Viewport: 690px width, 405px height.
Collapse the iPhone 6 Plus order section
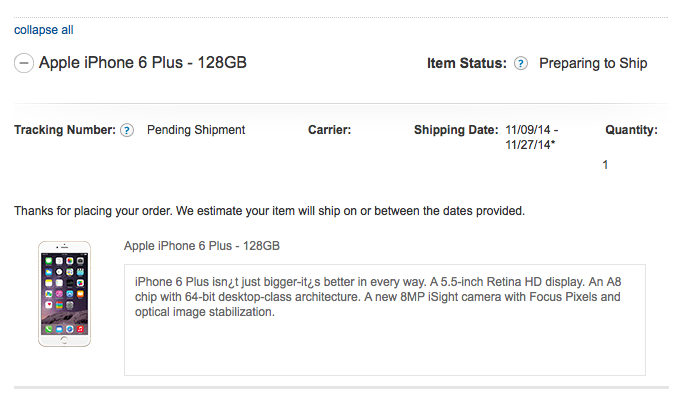pyautogui.click(x=24, y=63)
